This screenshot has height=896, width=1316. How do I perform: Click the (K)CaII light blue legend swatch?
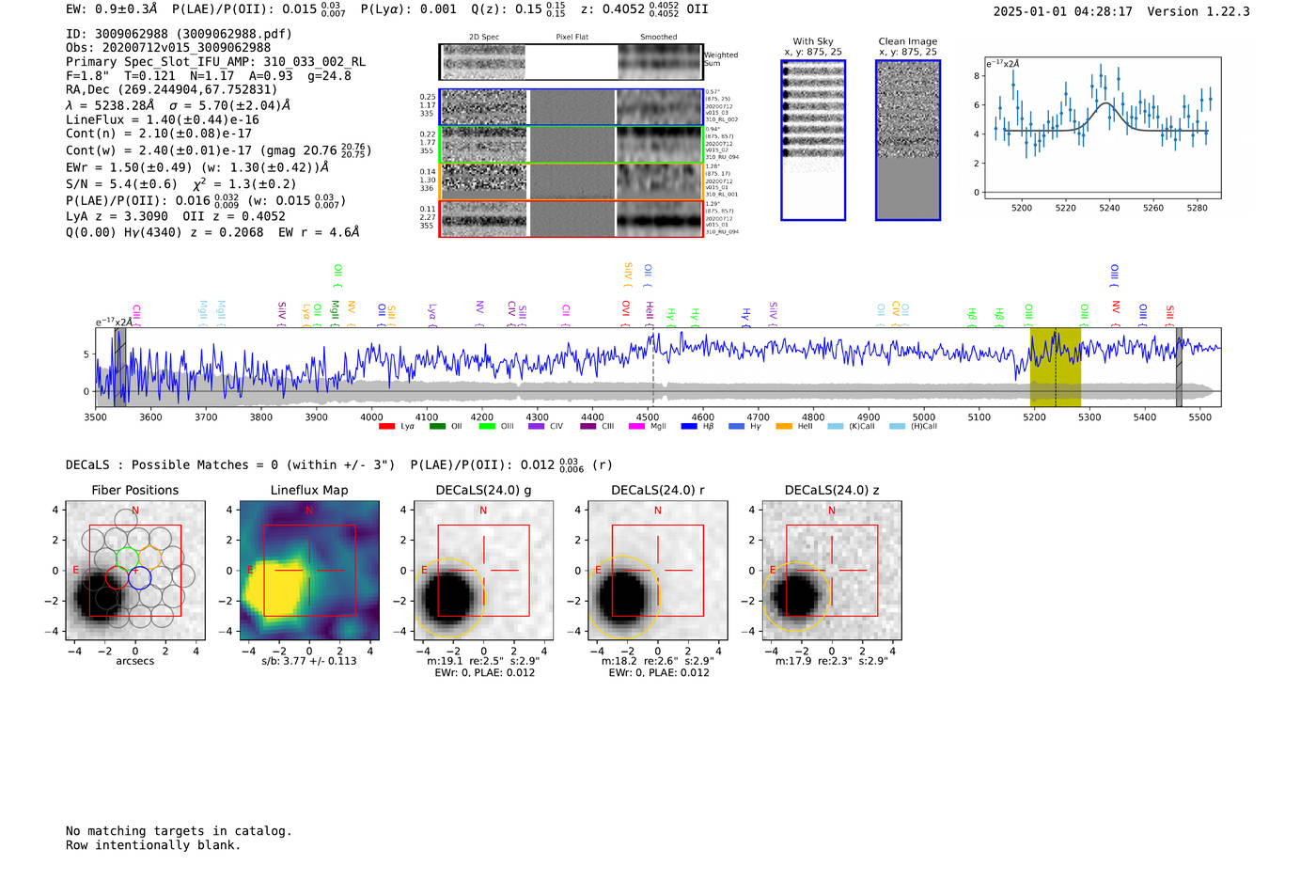click(835, 426)
